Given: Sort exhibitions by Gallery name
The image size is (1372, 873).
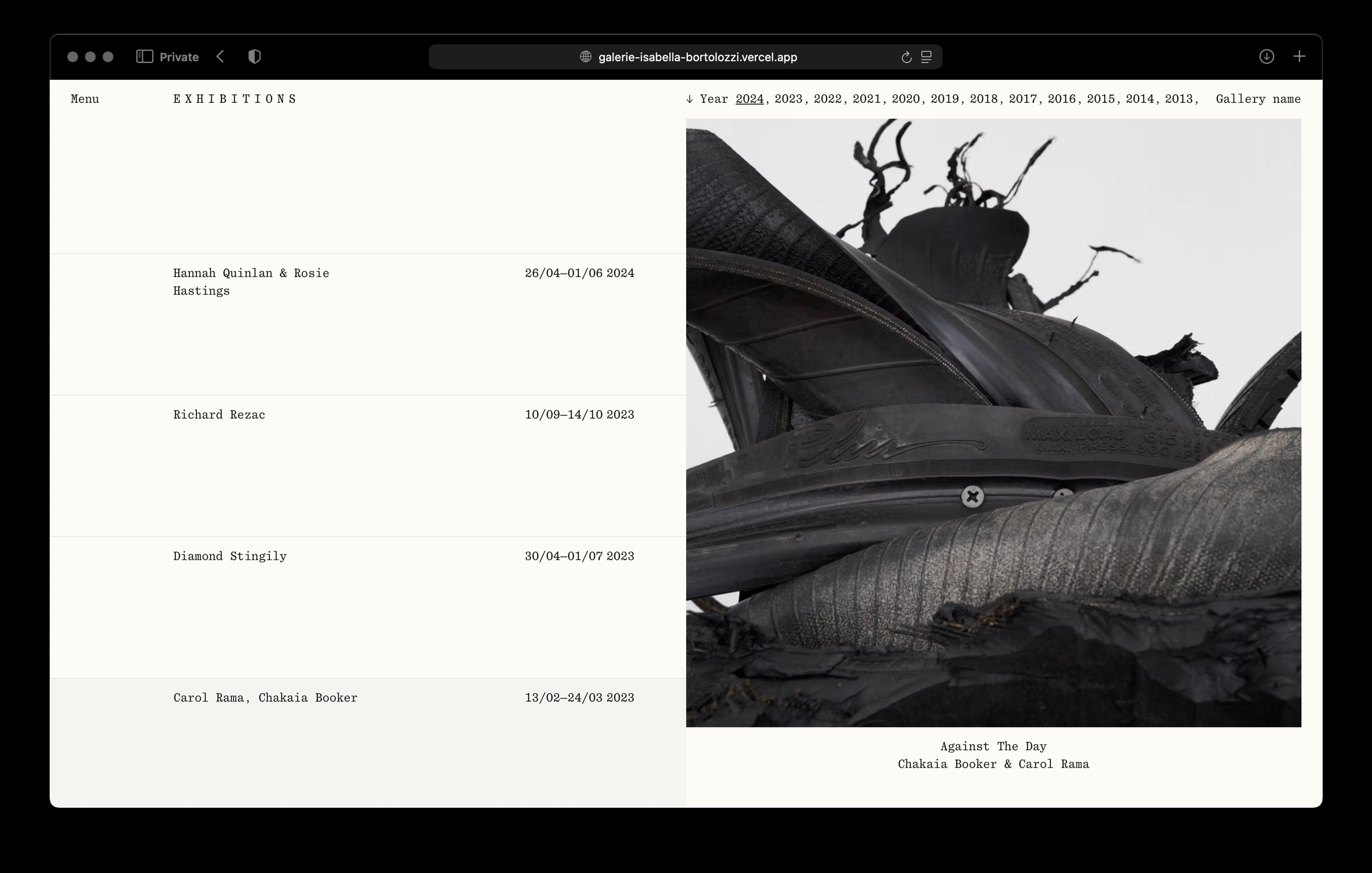Looking at the screenshot, I should pos(1257,99).
